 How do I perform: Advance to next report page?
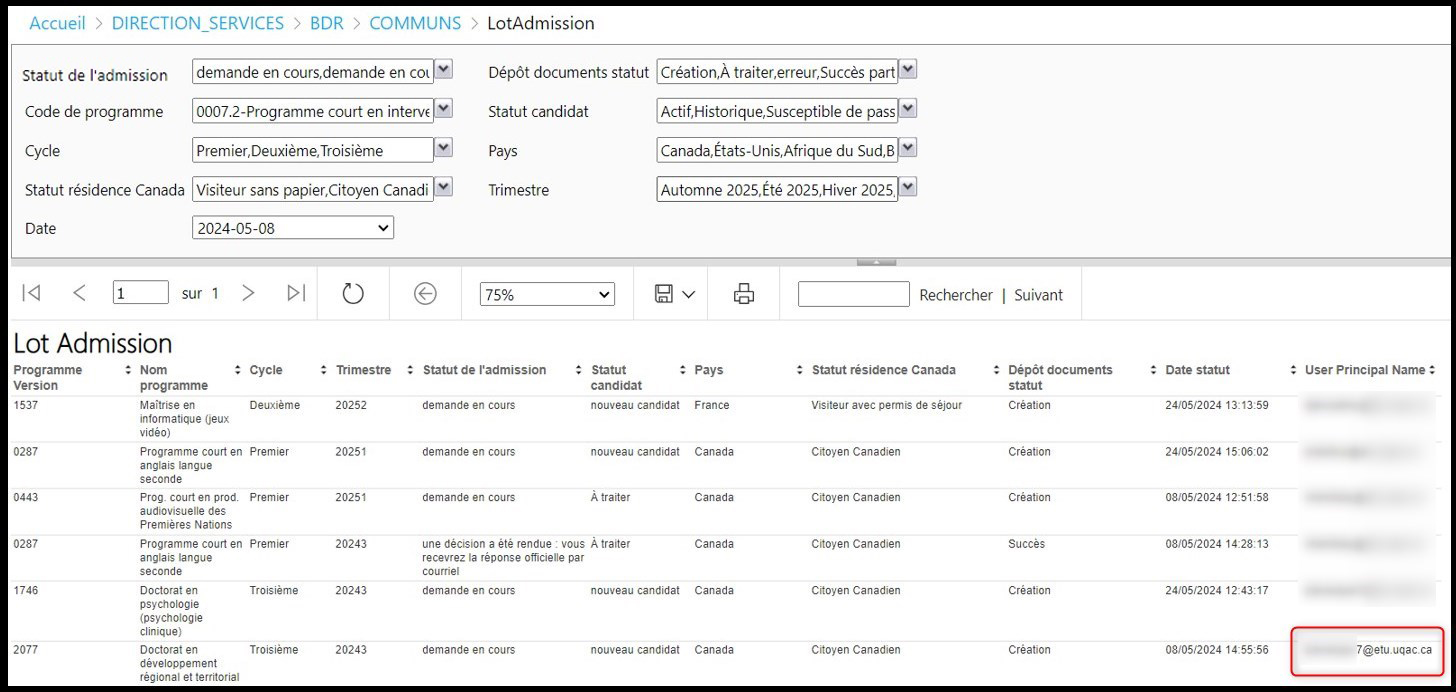point(248,293)
